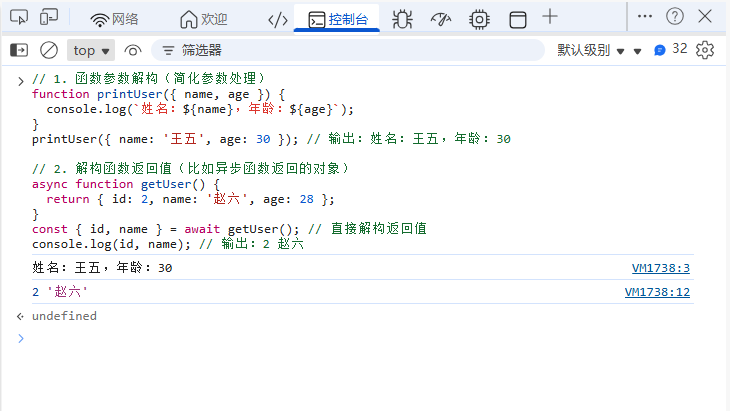The width and height of the screenshot is (730, 411).
Task: Open the DevTools more options ellipsis menu
Action: (645, 17)
